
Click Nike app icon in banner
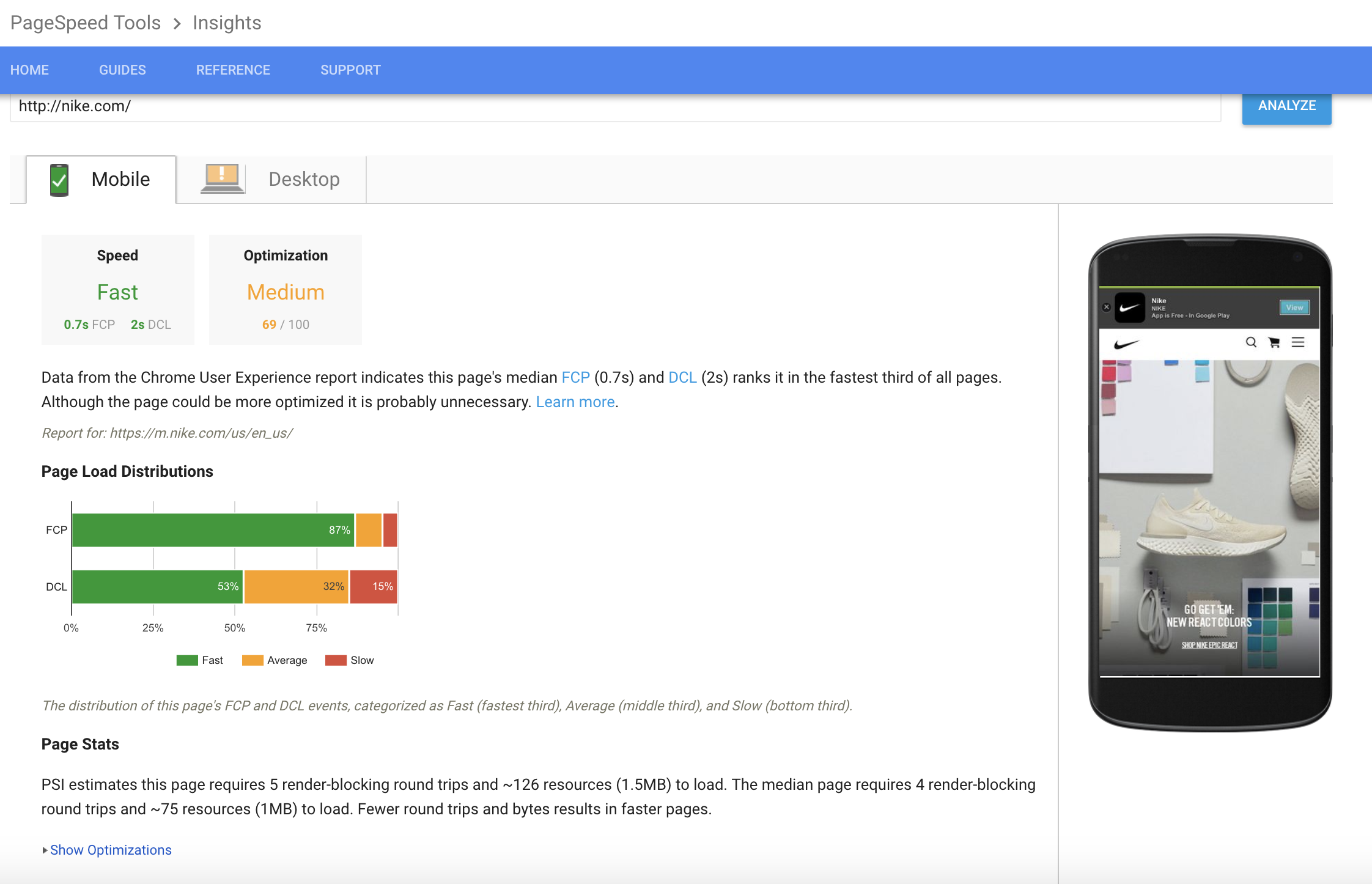pos(1129,308)
